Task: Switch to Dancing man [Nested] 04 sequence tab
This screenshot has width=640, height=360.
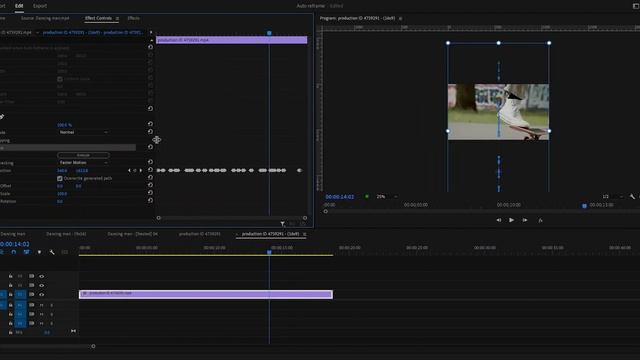Action: tap(133, 234)
